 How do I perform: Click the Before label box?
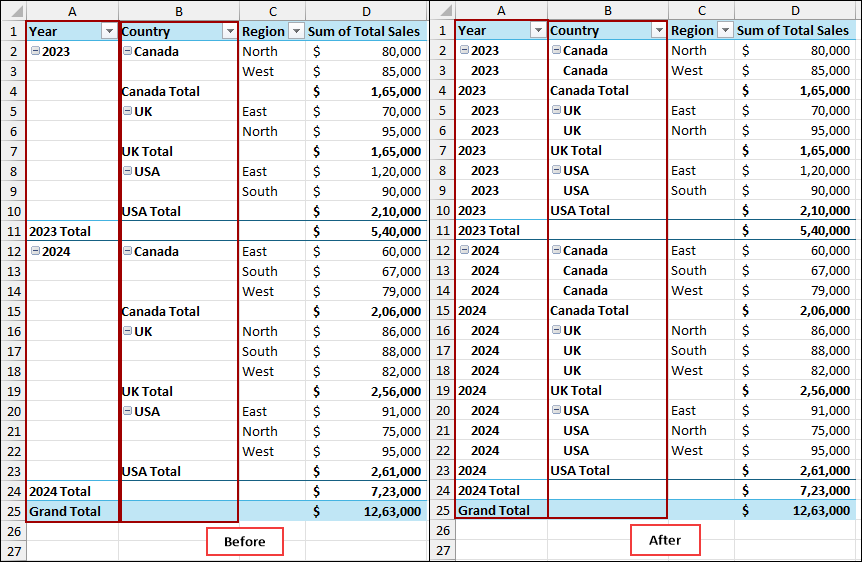pos(244,541)
